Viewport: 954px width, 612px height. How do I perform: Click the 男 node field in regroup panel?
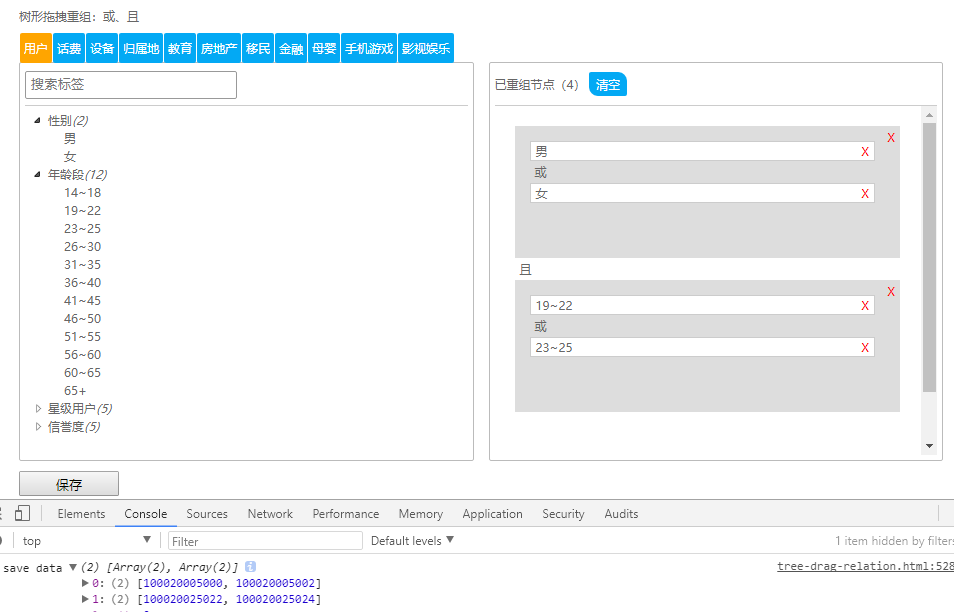[x=702, y=151]
